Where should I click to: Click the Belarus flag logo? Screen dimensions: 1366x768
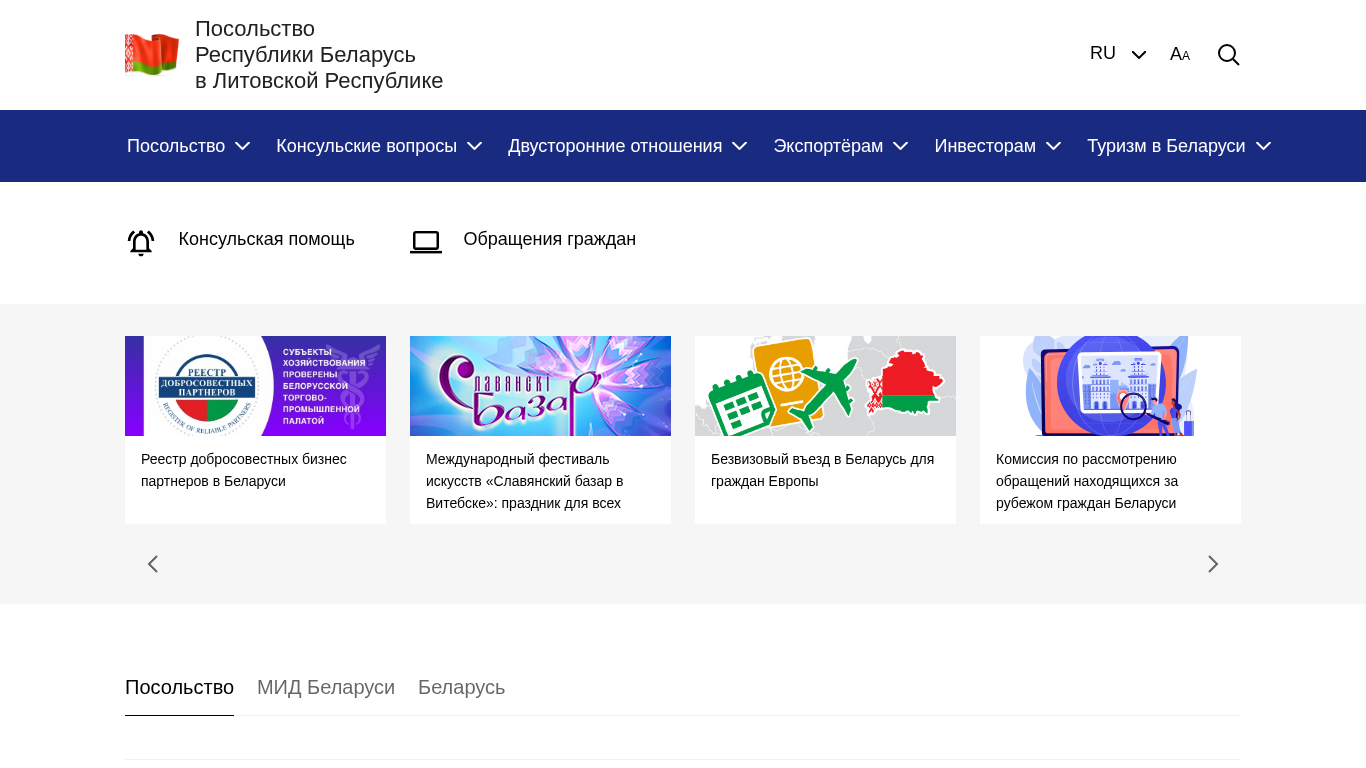[152, 54]
